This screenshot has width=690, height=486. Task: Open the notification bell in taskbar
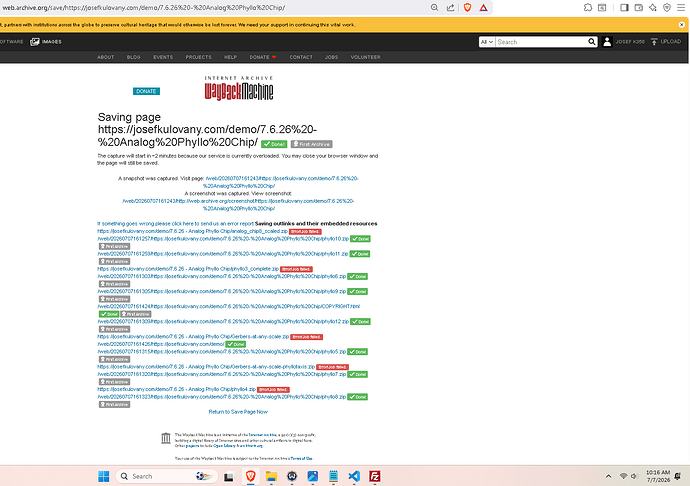[x=678, y=476]
